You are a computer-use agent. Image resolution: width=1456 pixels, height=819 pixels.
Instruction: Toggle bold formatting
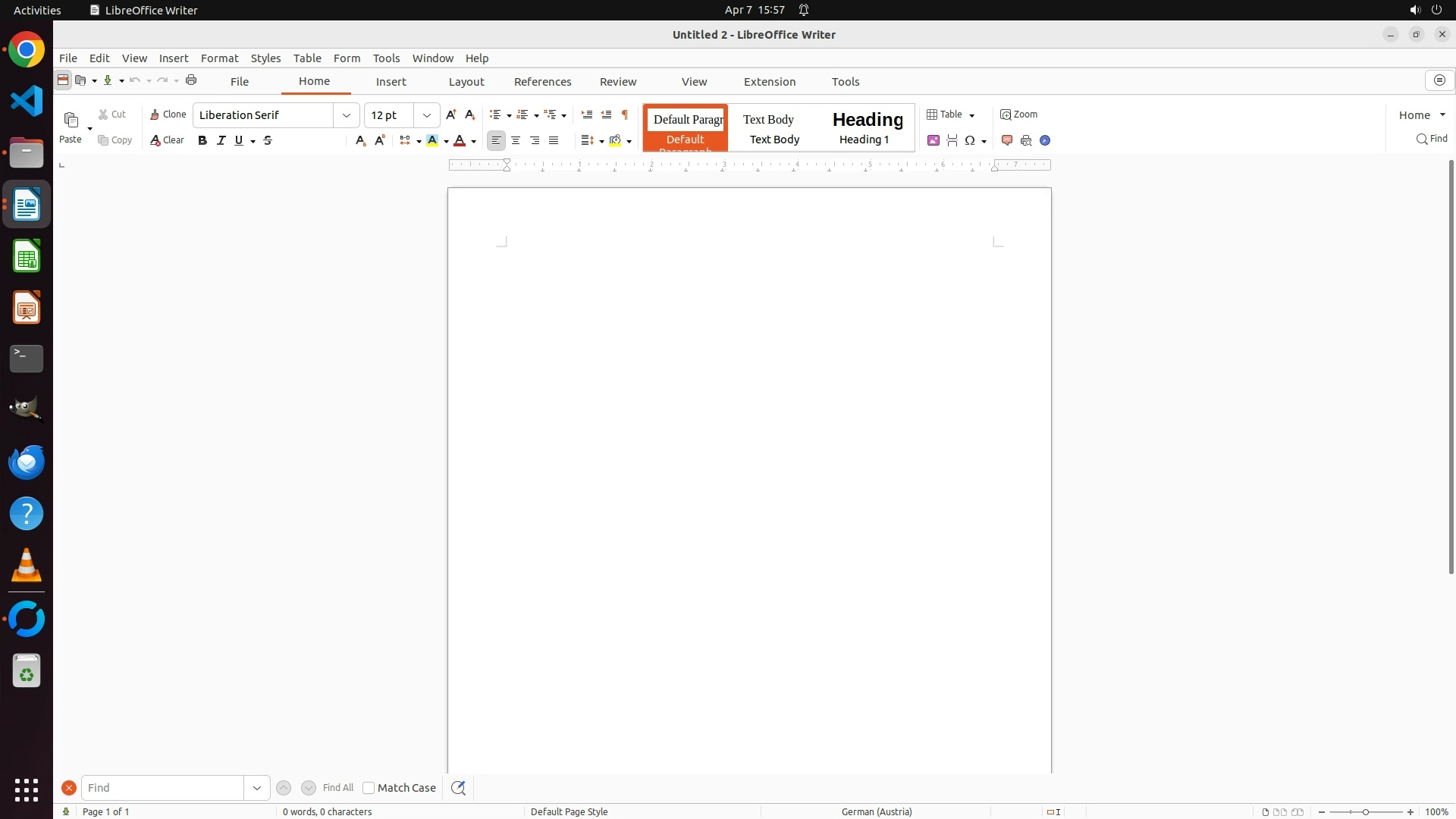[x=202, y=140]
